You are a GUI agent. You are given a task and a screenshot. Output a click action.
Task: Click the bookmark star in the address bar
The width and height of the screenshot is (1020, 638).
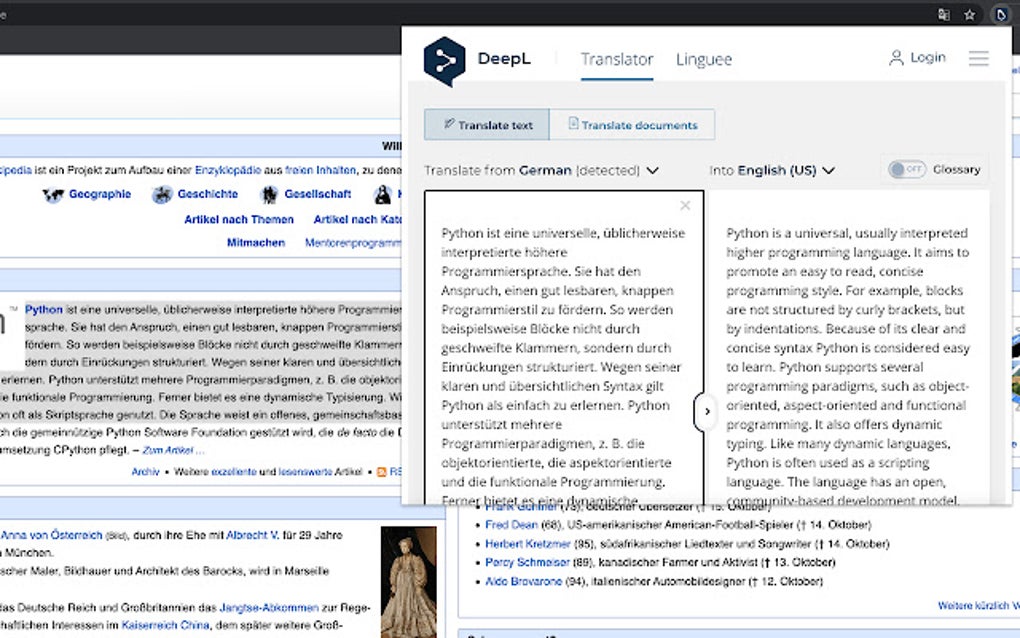click(969, 15)
